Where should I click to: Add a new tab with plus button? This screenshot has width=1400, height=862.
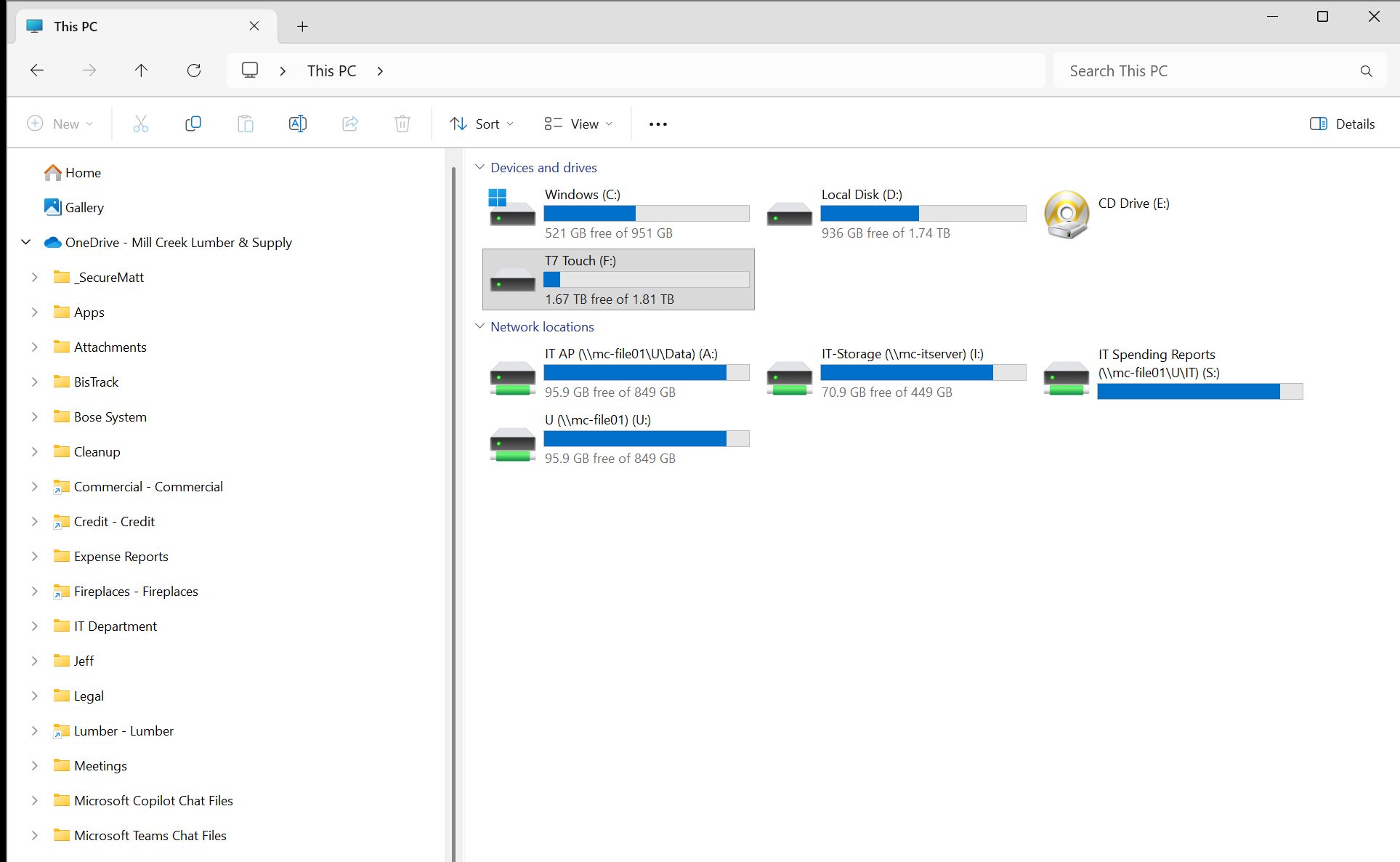coord(303,27)
